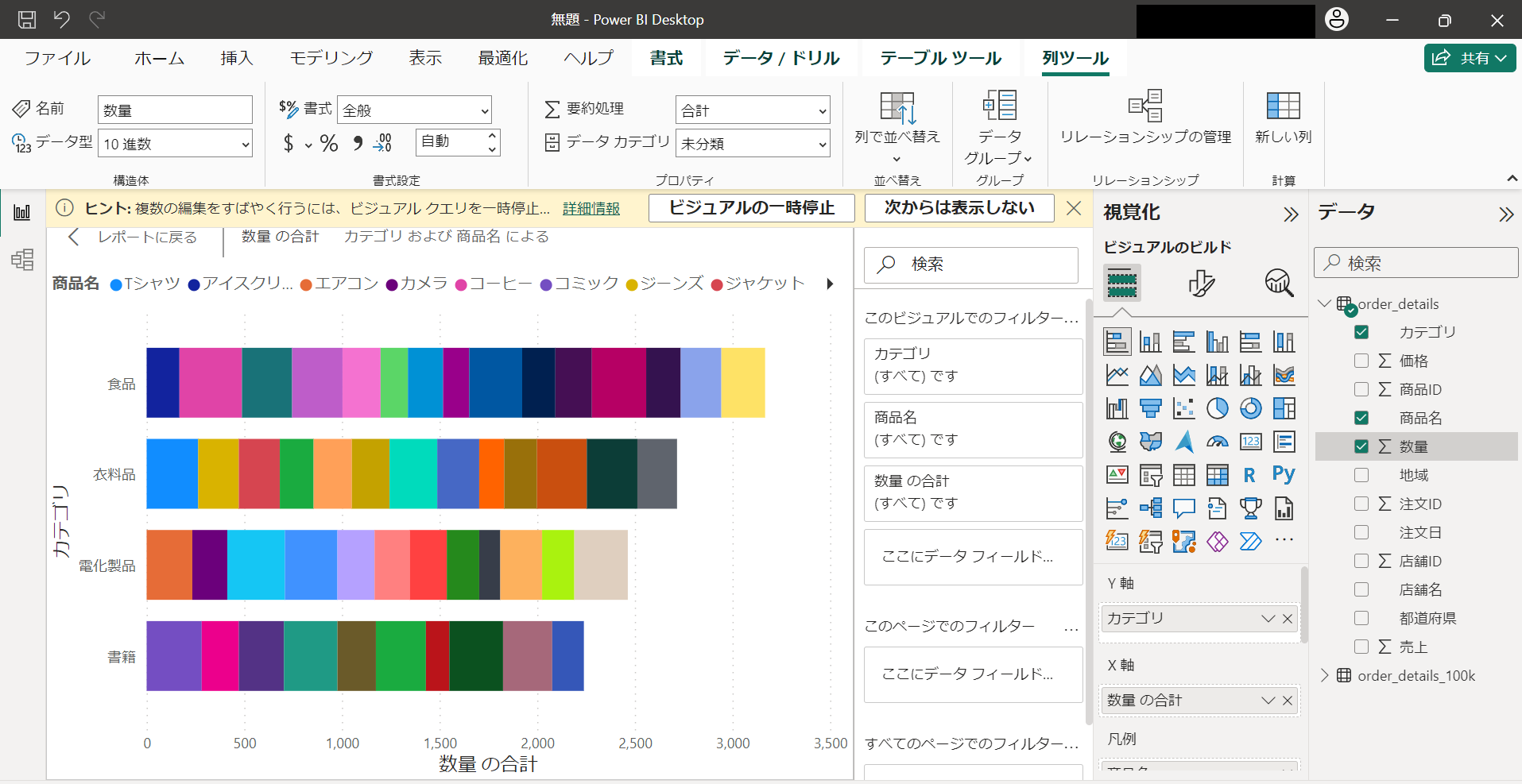Select the clustered bar chart visual
This screenshot has height=784, width=1522.
pyautogui.click(x=1183, y=342)
